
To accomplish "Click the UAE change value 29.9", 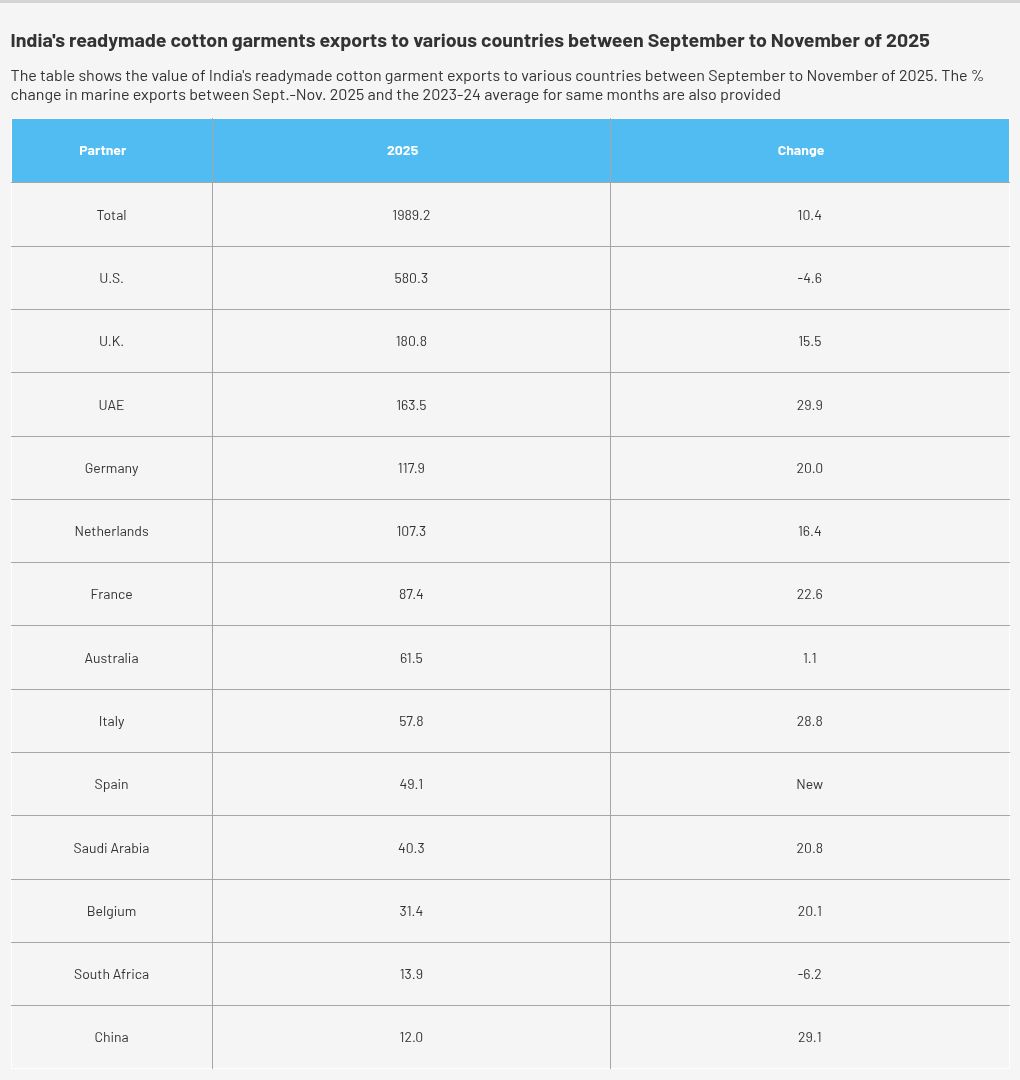I will click(810, 405).
